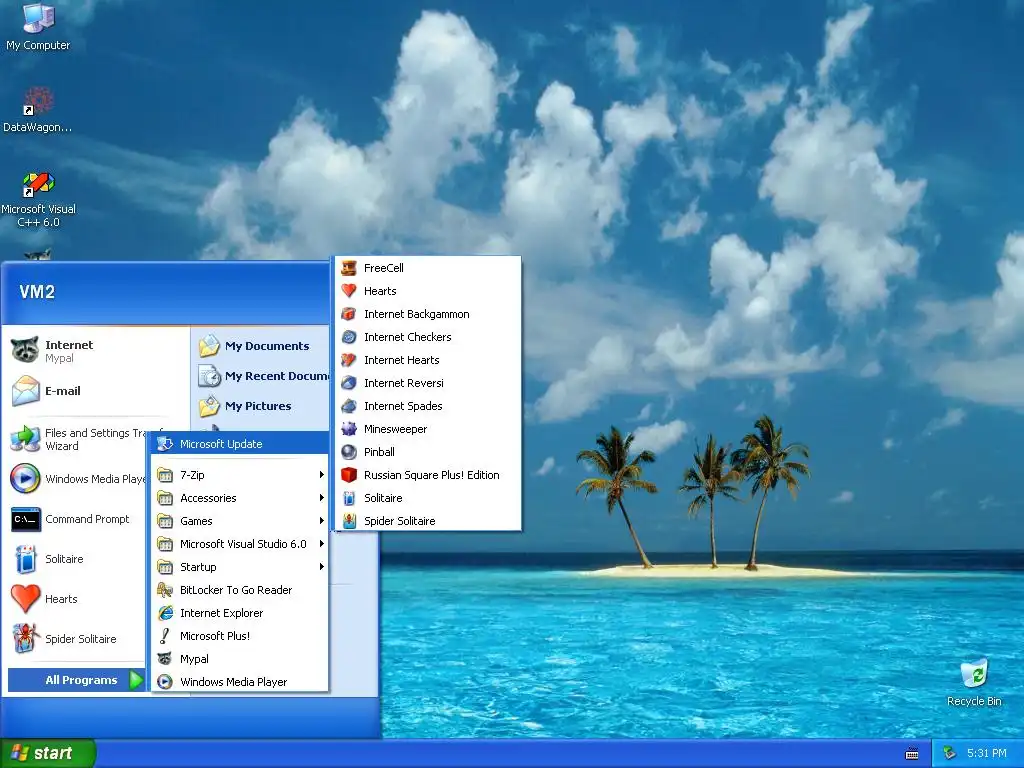
Task: Click the Start button
Action: [48, 754]
